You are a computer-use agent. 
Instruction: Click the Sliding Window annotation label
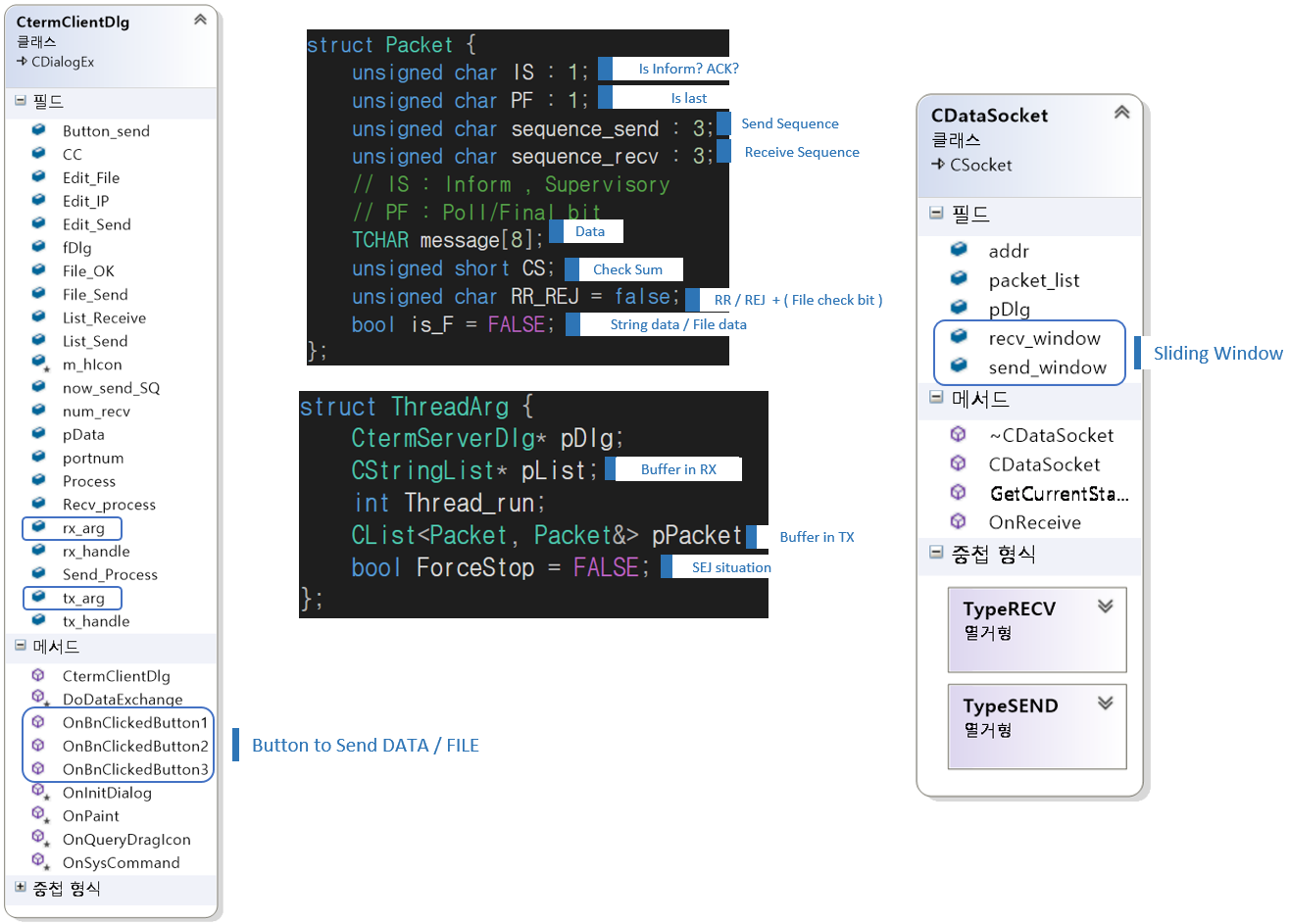pyautogui.click(x=1217, y=353)
